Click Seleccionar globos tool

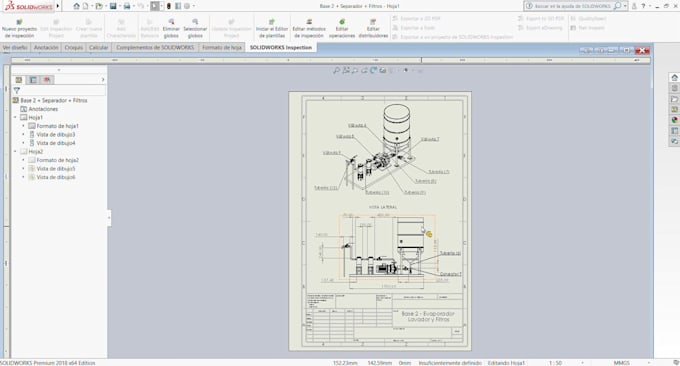195,28
